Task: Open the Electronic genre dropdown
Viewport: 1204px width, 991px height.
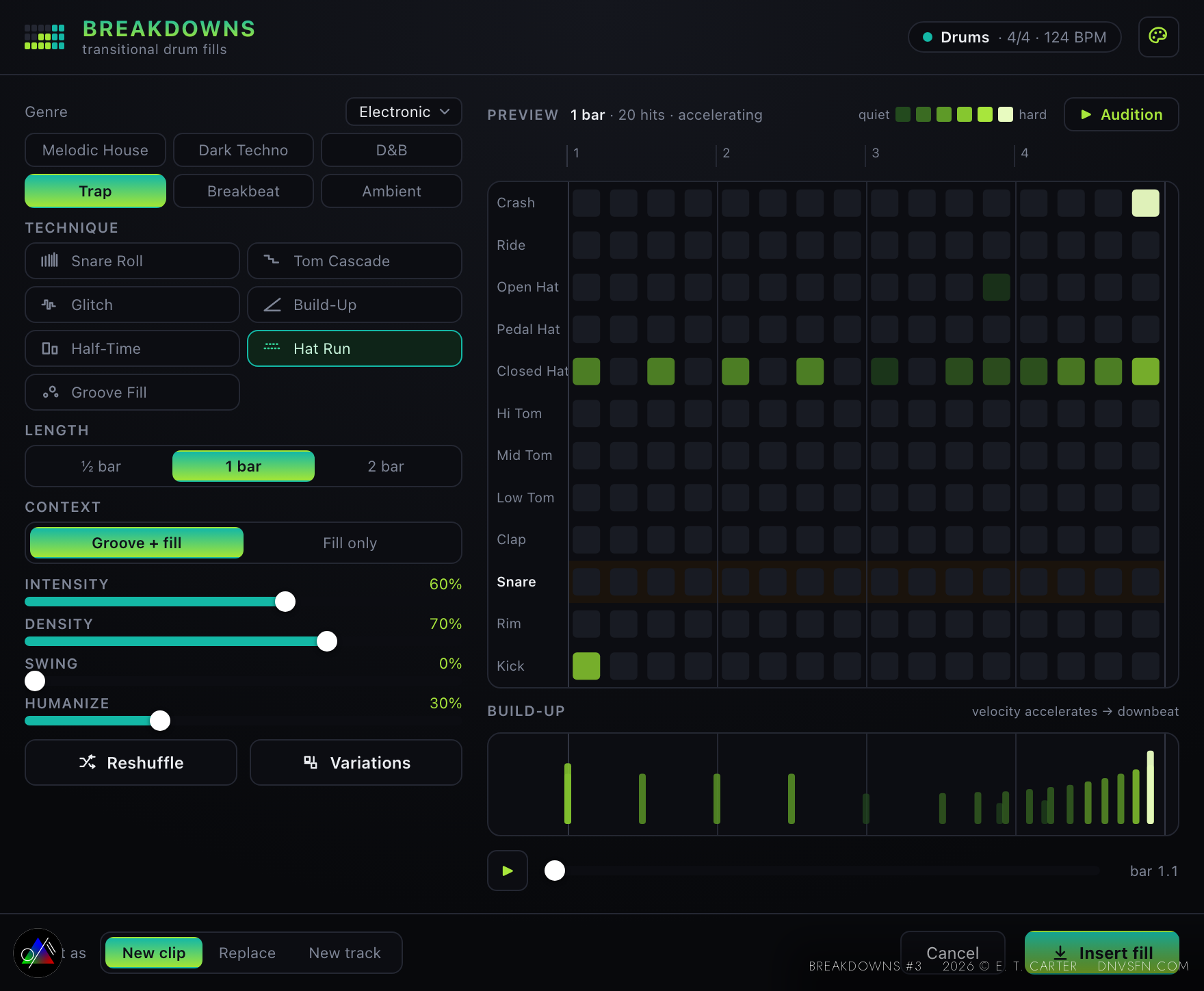Action: 404,112
